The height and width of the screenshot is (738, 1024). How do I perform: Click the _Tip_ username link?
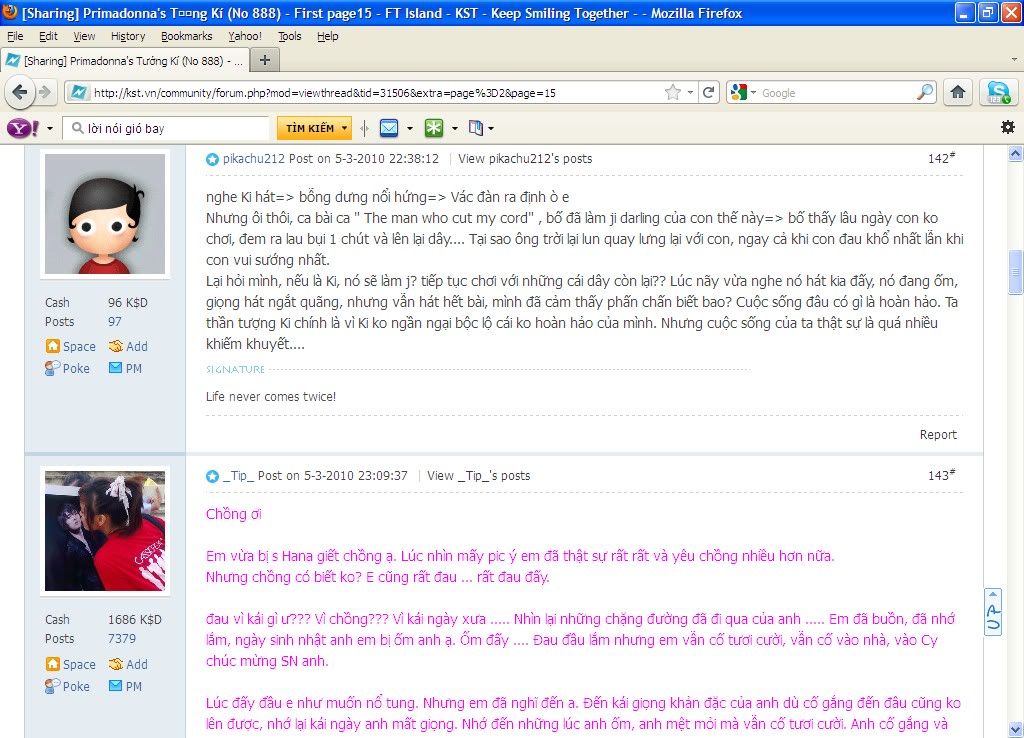[x=238, y=476]
